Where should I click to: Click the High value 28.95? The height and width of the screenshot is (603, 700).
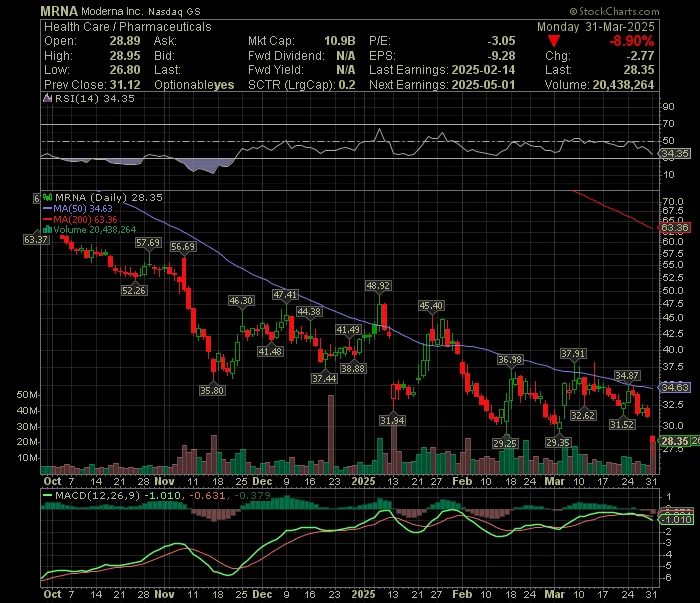(125, 56)
